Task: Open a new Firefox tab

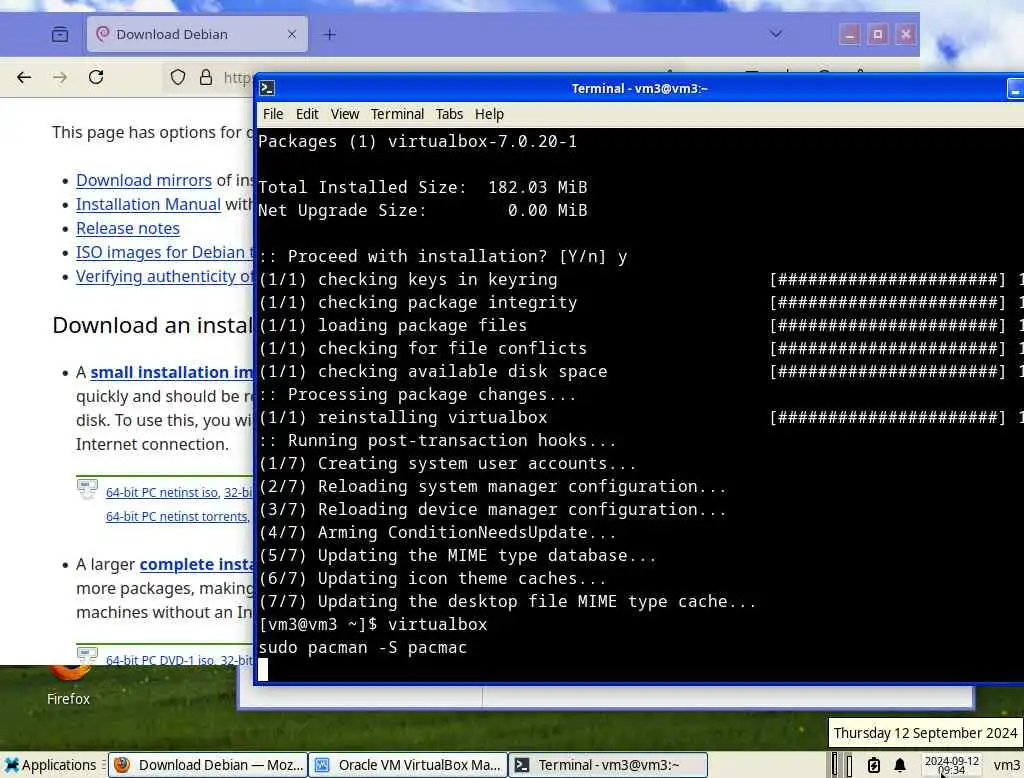Action: coord(330,34)
